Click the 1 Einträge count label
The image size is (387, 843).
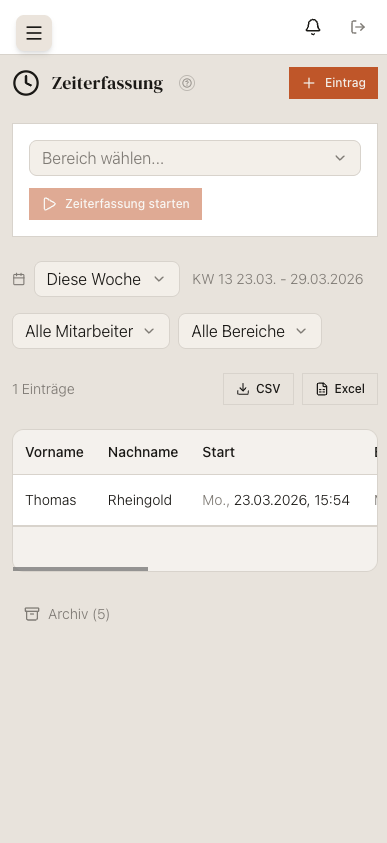pyautogui.click(x=44, y=389)
